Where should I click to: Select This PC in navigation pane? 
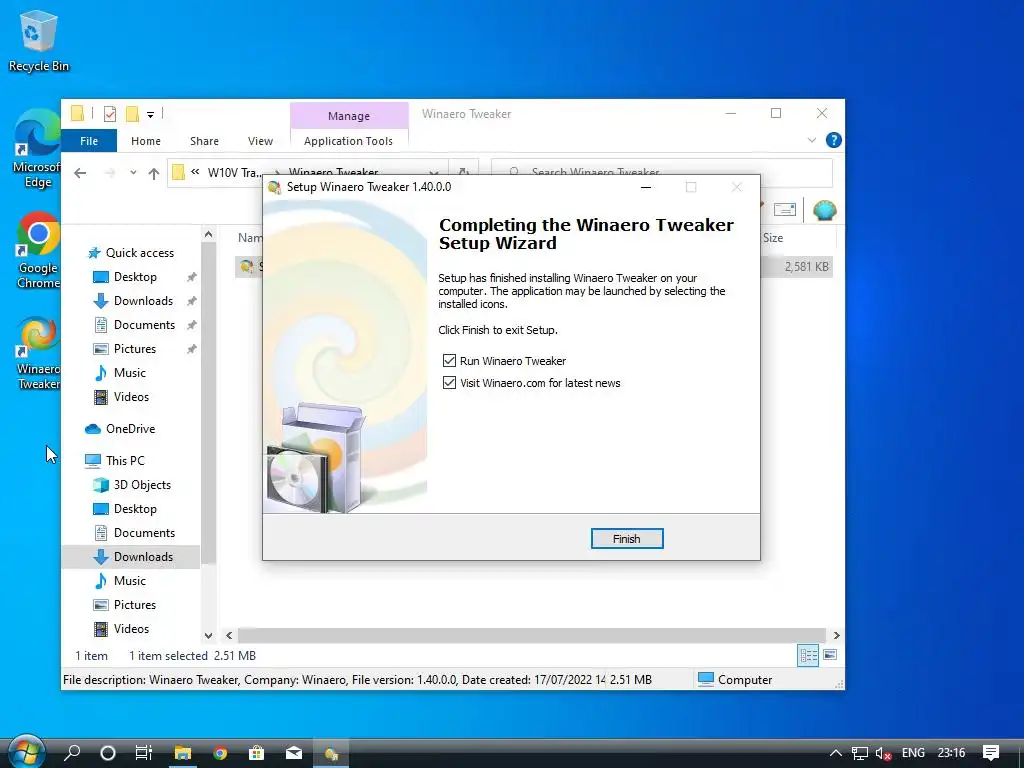125,461
